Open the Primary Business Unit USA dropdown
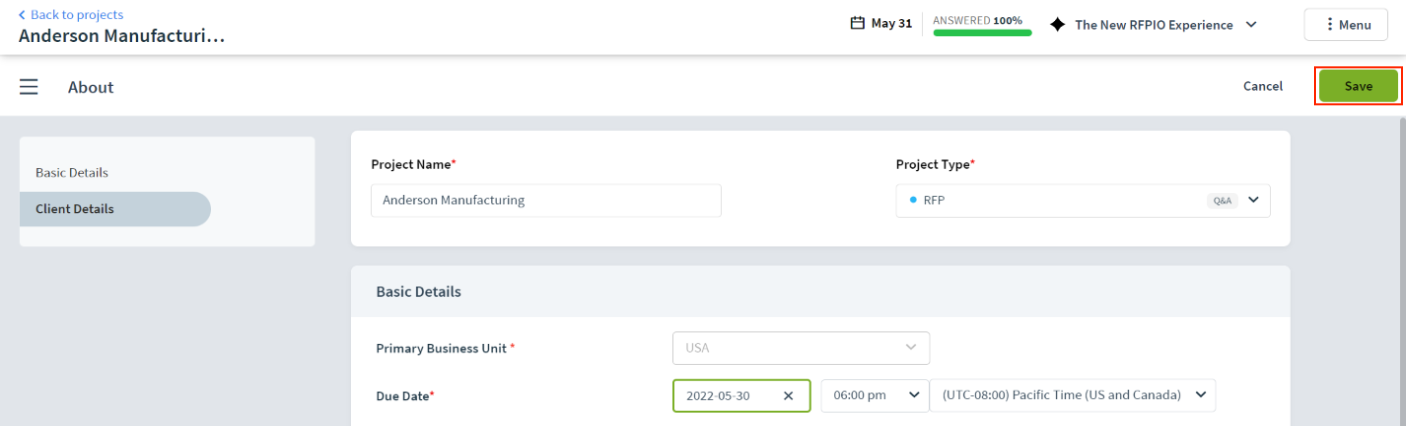Screen dimensions: 1406x426 [x=801, y=348]
